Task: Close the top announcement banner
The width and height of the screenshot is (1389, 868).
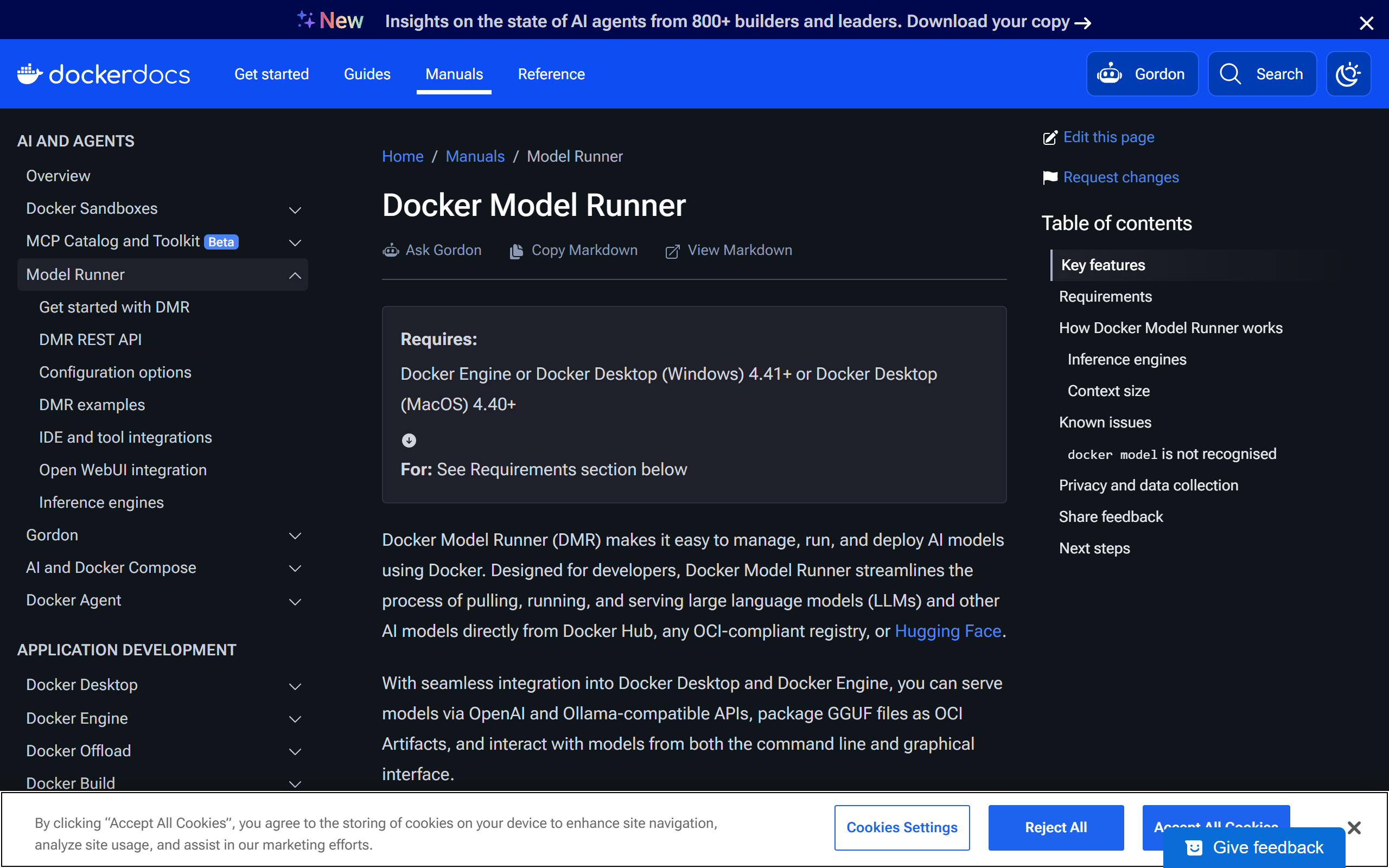Action: 1367,23
